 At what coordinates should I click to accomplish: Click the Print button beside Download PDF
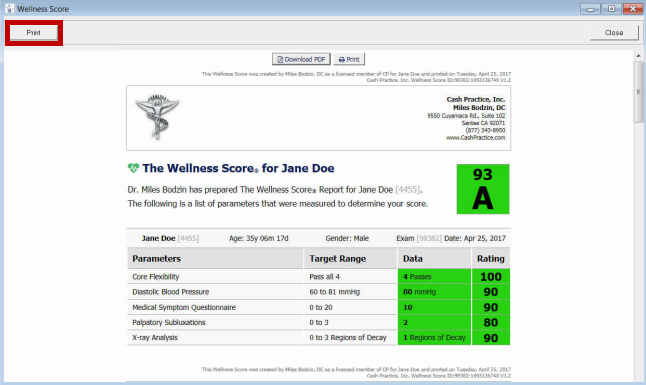(349, 59)
